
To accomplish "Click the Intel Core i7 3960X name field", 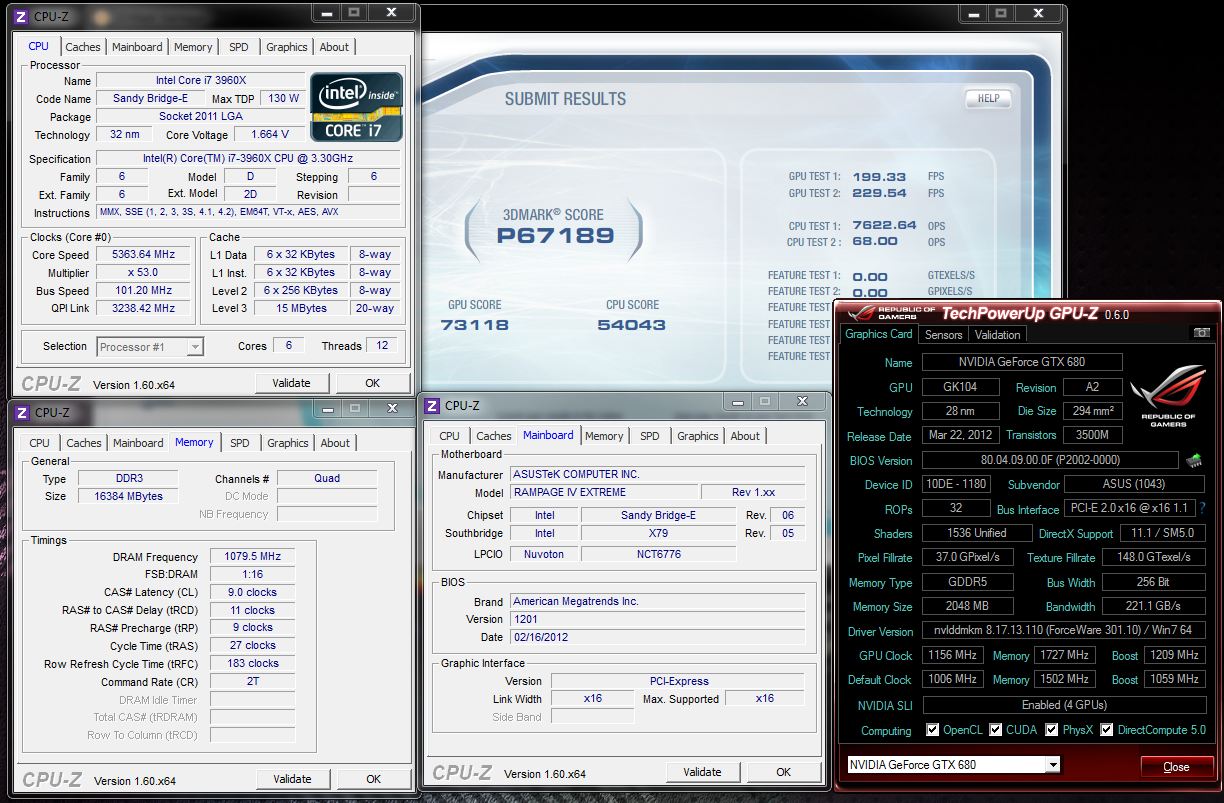I will [x=200, y=81].
